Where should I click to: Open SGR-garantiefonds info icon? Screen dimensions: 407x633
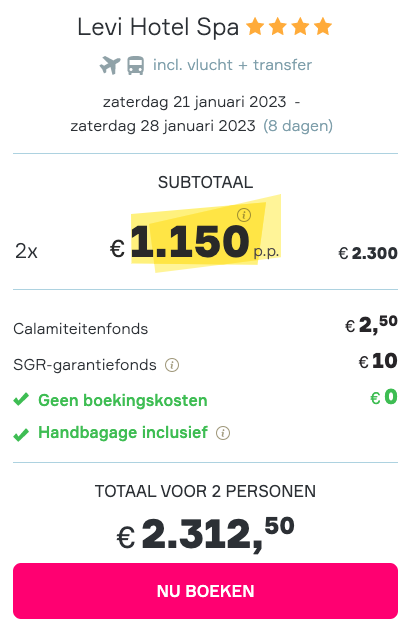(172, 365)
